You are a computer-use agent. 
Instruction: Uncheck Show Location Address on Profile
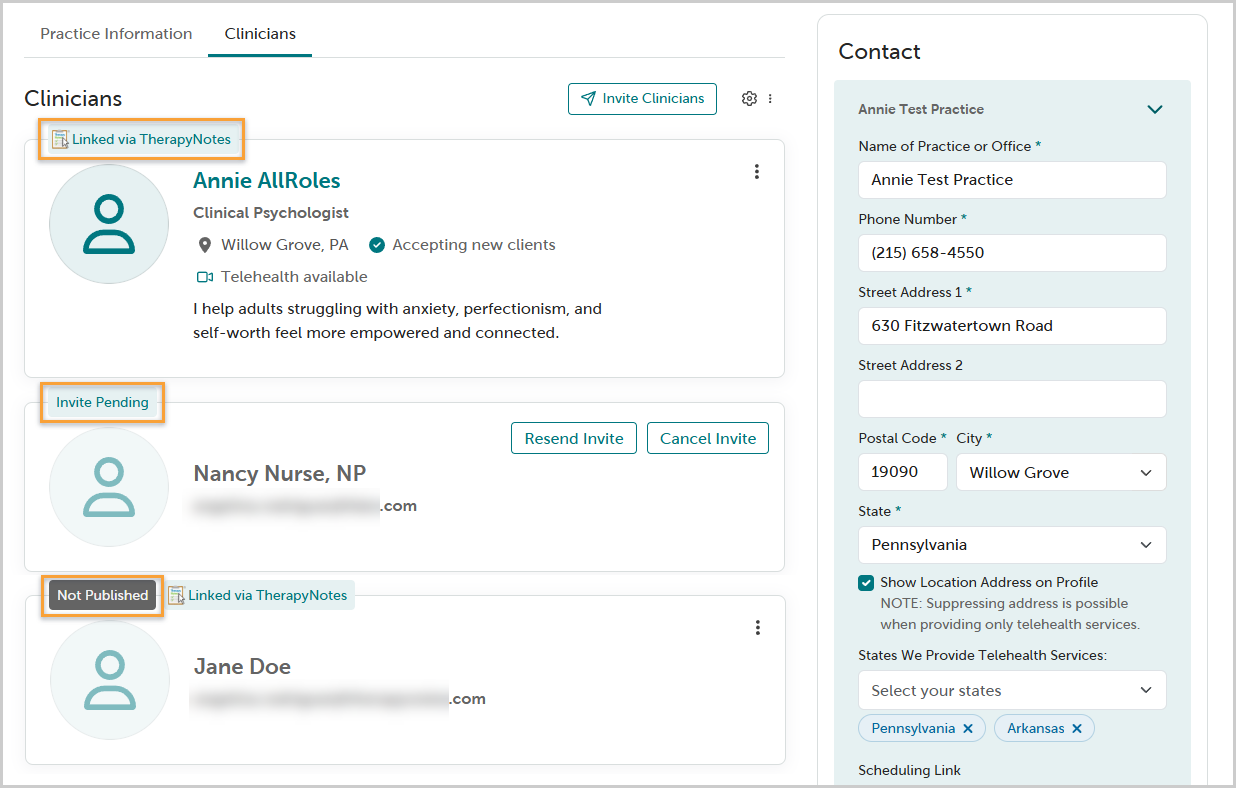pyautogui.click(x=866, y=583)
